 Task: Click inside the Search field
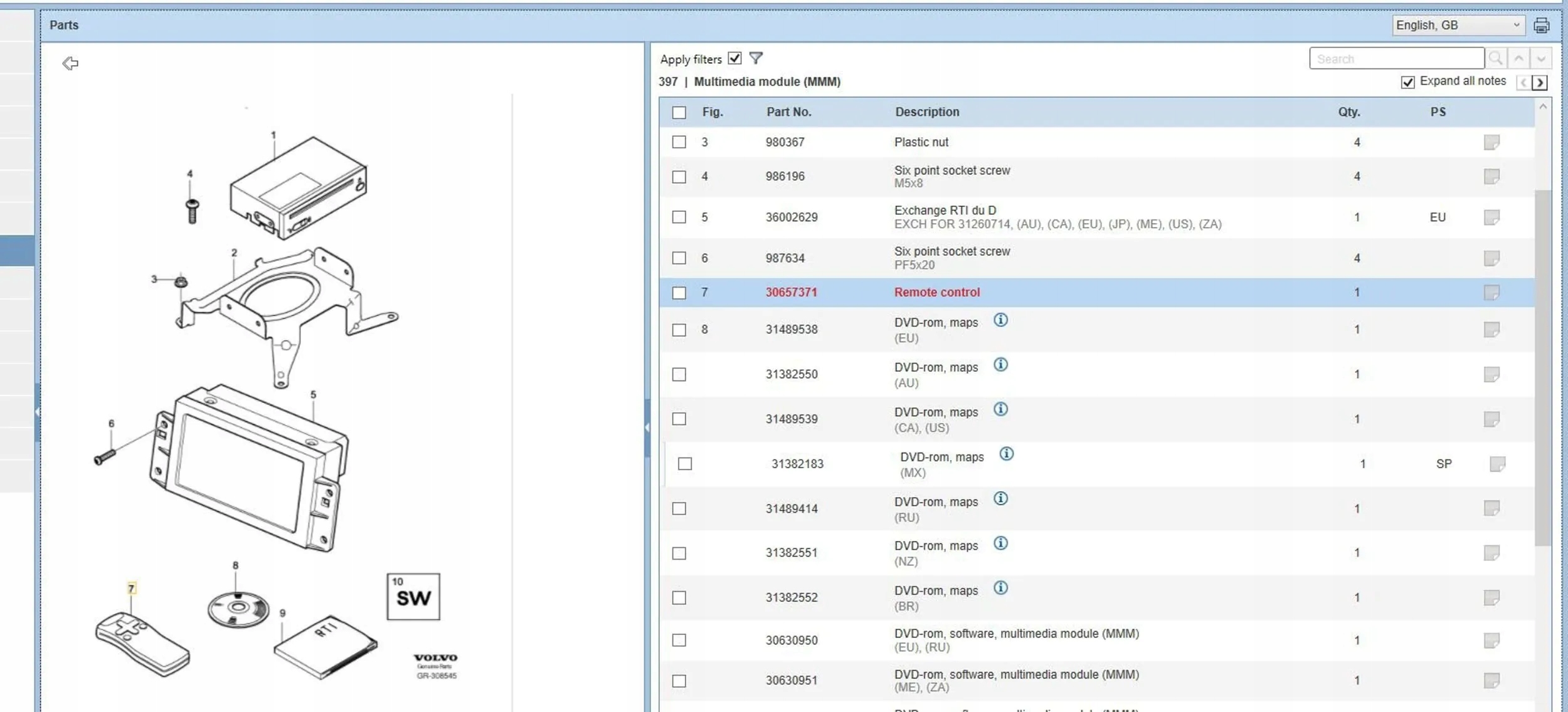1396,58
